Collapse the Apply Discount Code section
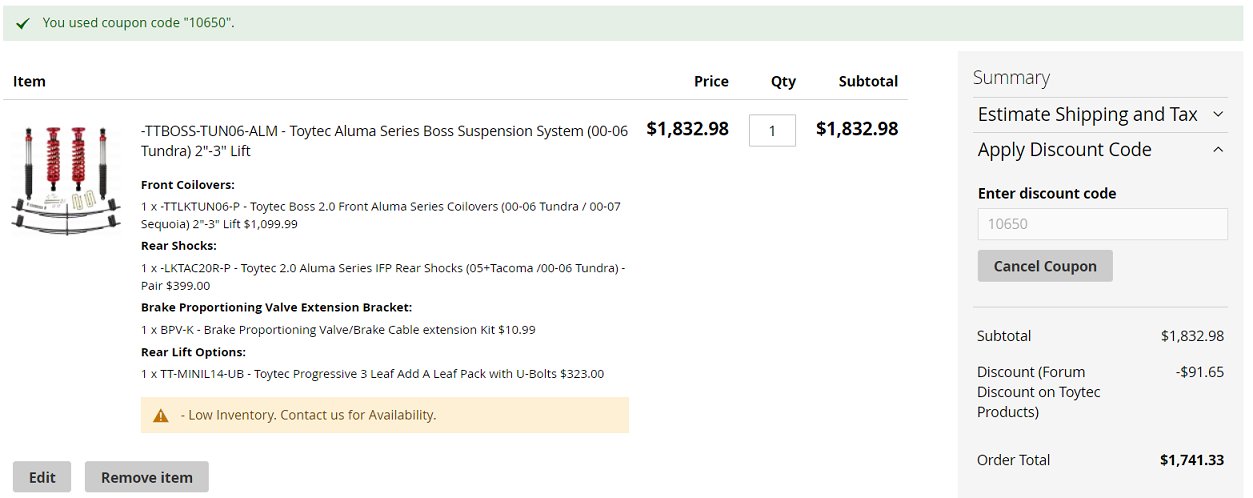 (x=1102, y=149)
